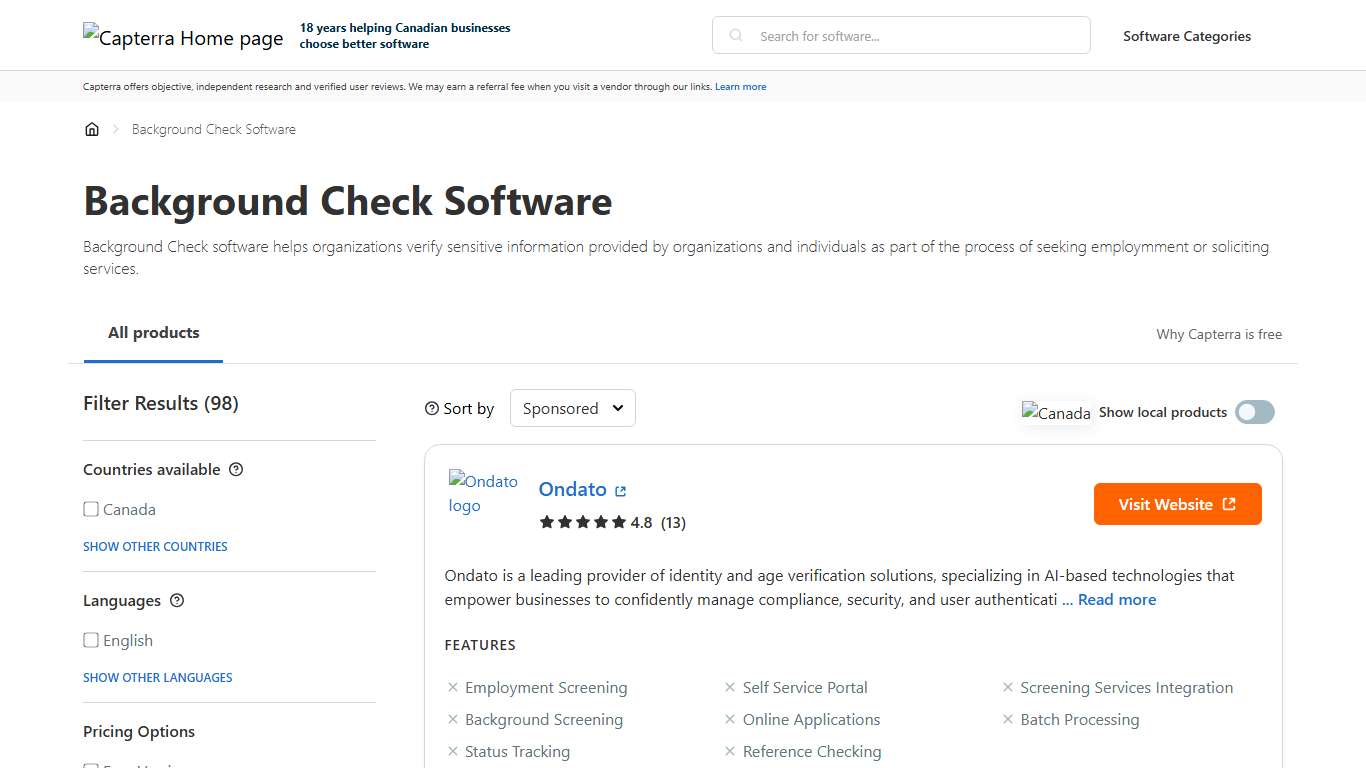Click the first star in Ondato's rating
The image size is (1366, 768).
pyautogui.click(x=547, y=522)
